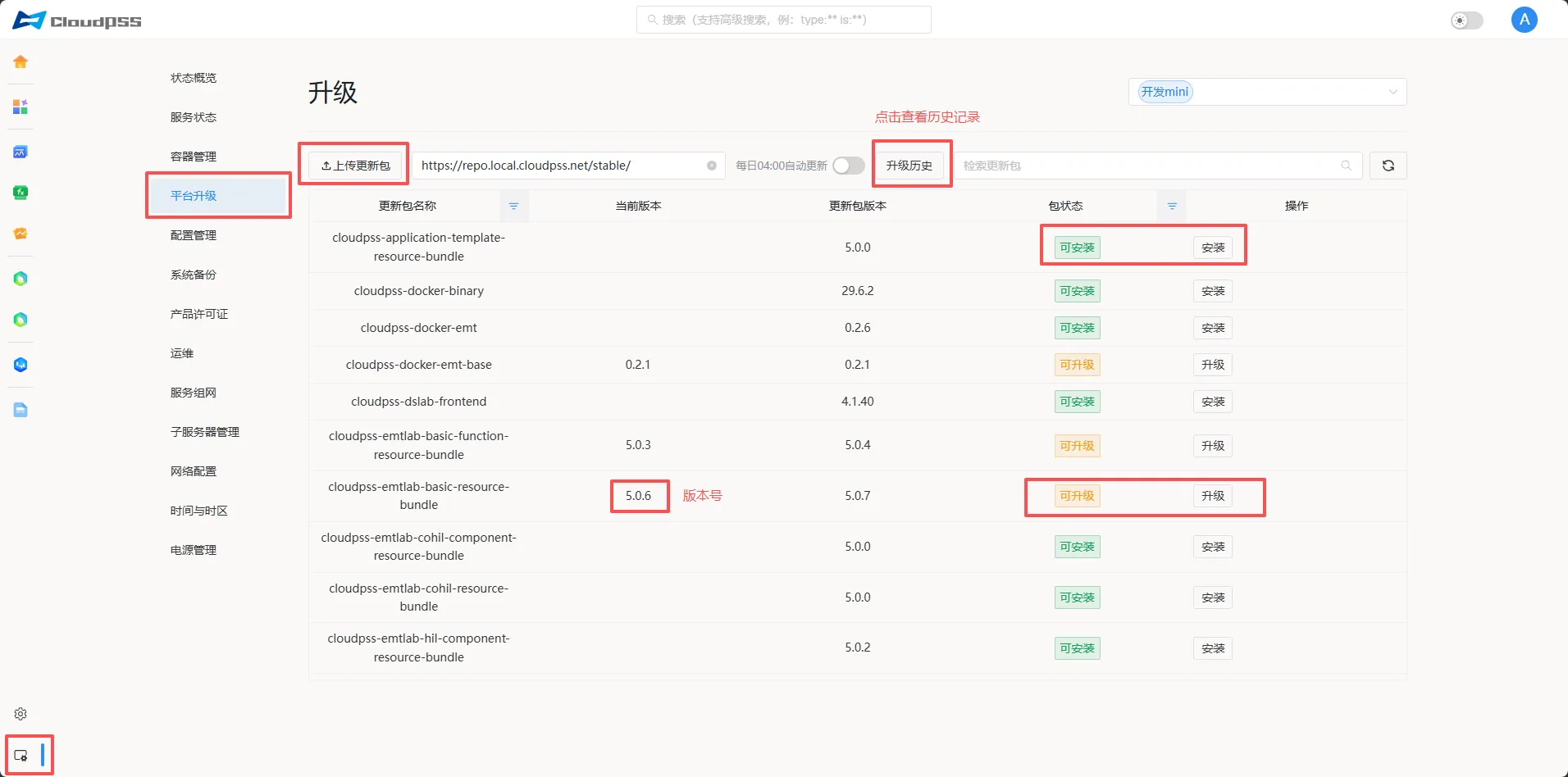This screenshot has width=1568, height=777.
Task: Open 系统备份 menu item
Action: click(194, 275)
